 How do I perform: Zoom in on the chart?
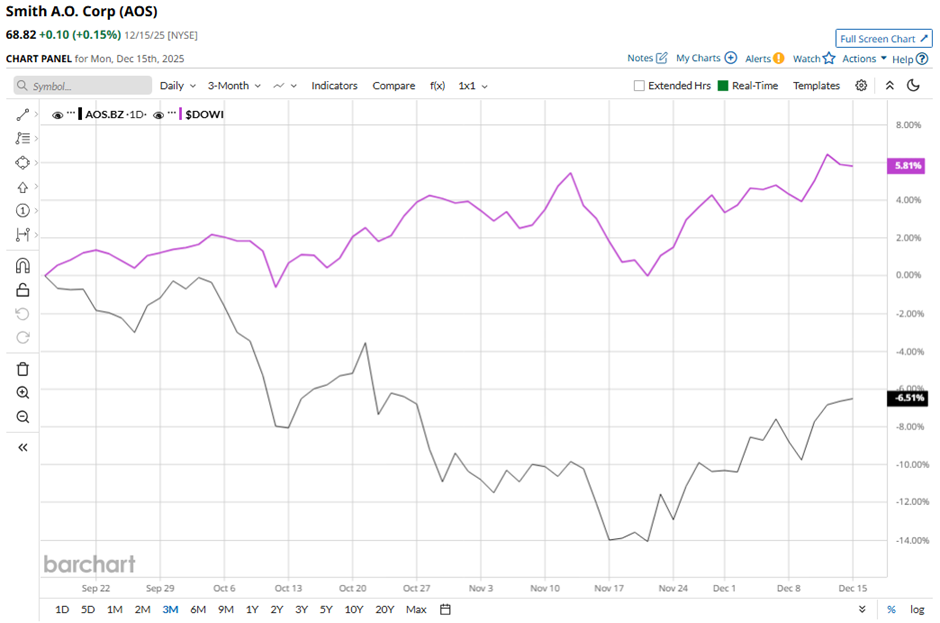coord(23,393)
